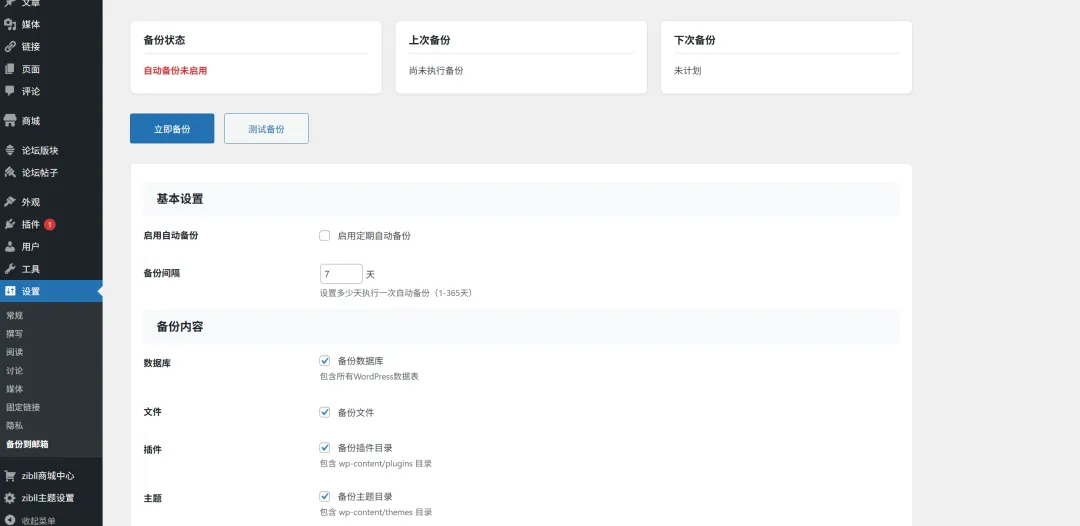Click the 设置 settings sliders icon
1080x526 pixels.
[10, 291]
